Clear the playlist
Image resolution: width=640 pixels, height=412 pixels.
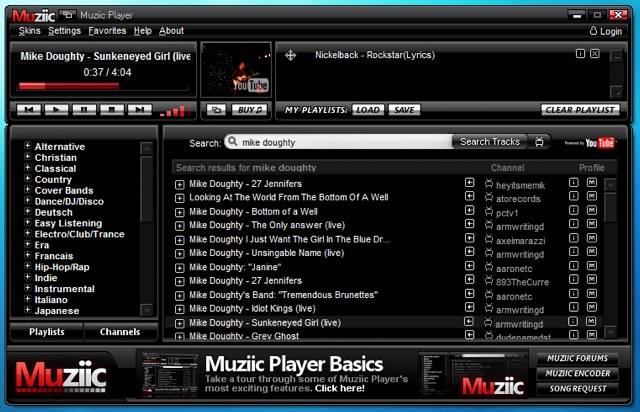(580, 110)
